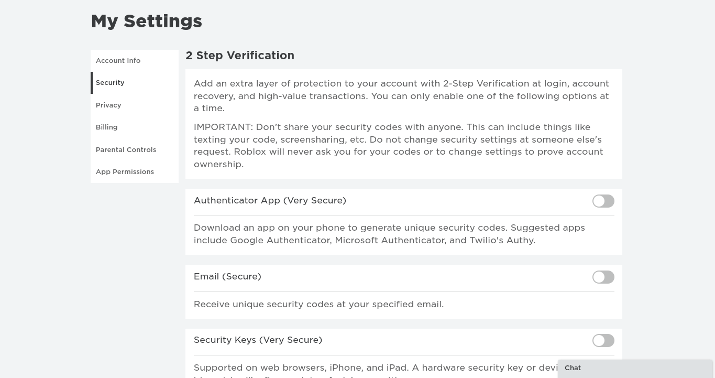The height and width of the screenshot is (378, 715).
Task: Open the Billing settings tab
Action: pos(135,127)
